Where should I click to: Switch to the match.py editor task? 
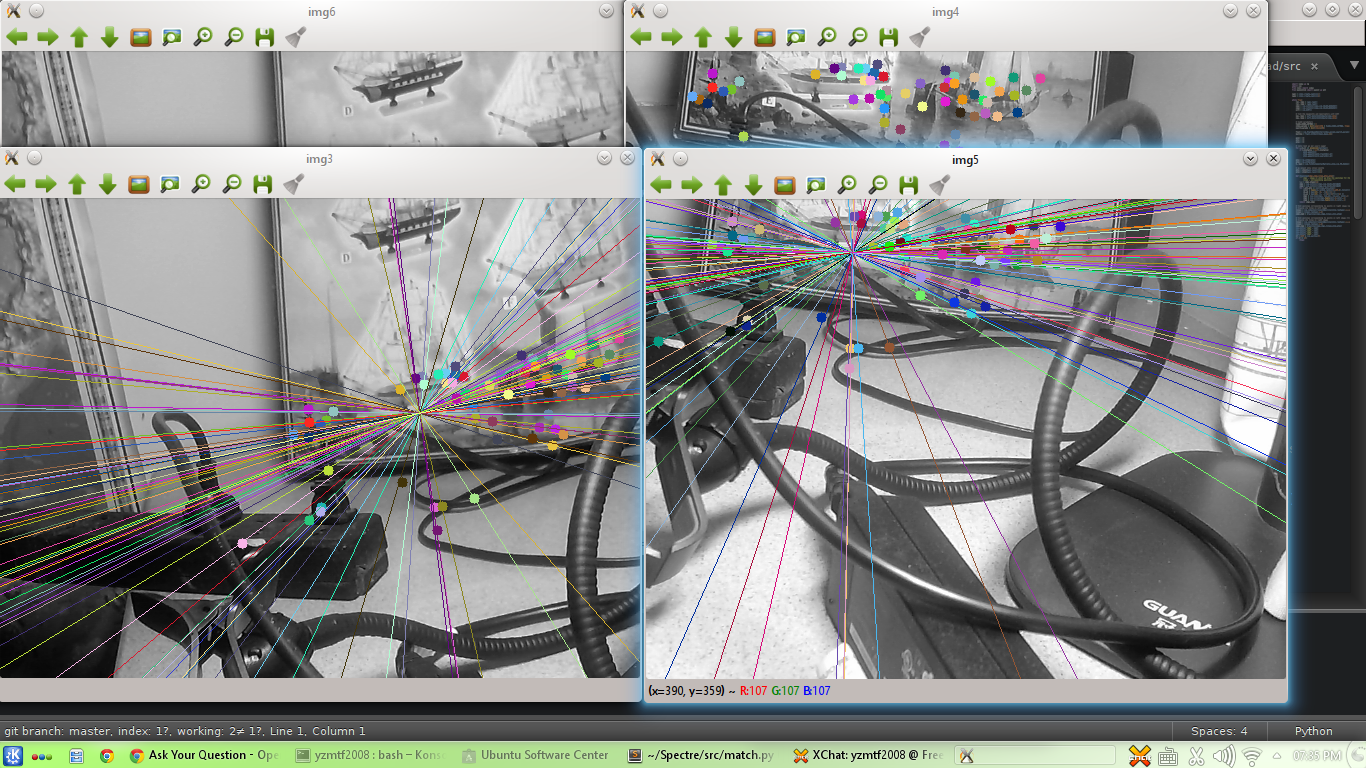pyautogui.click(x=701, y=755)
